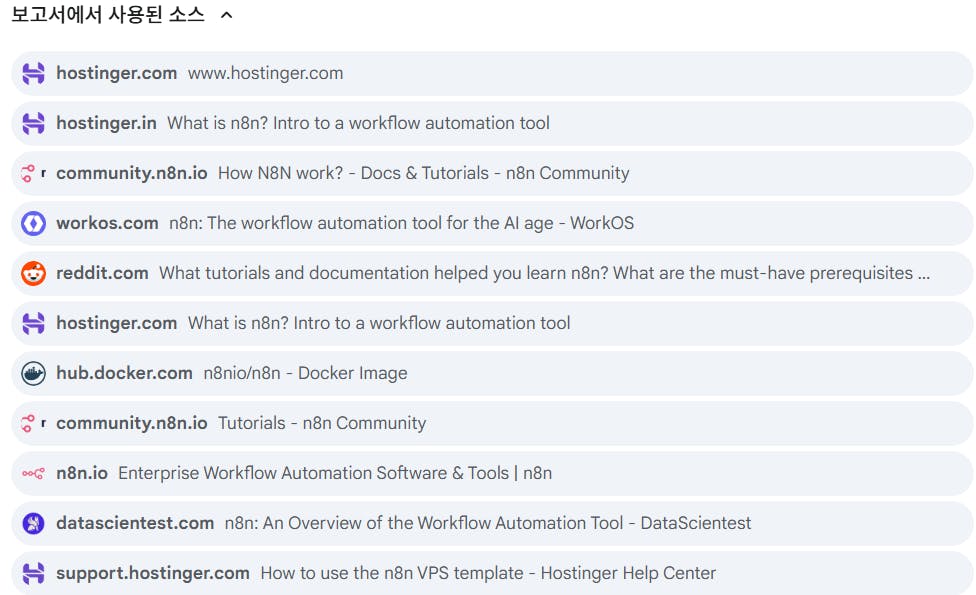Screen dimensions: 976x595
Task: Open the n8nio/n8n Docker Image source
Action: click(305, 373)
